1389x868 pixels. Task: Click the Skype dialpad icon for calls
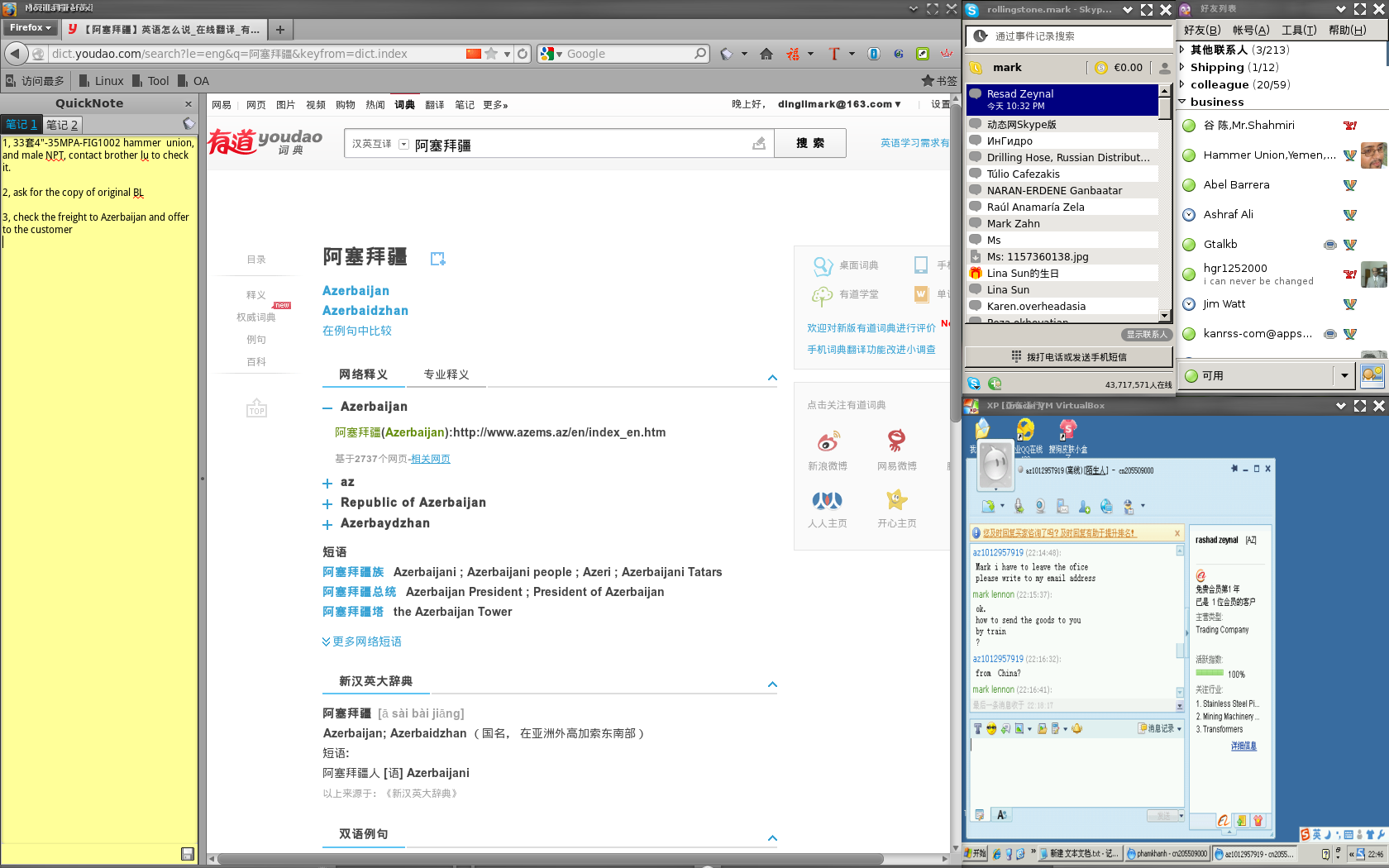tap(1016, 356)
